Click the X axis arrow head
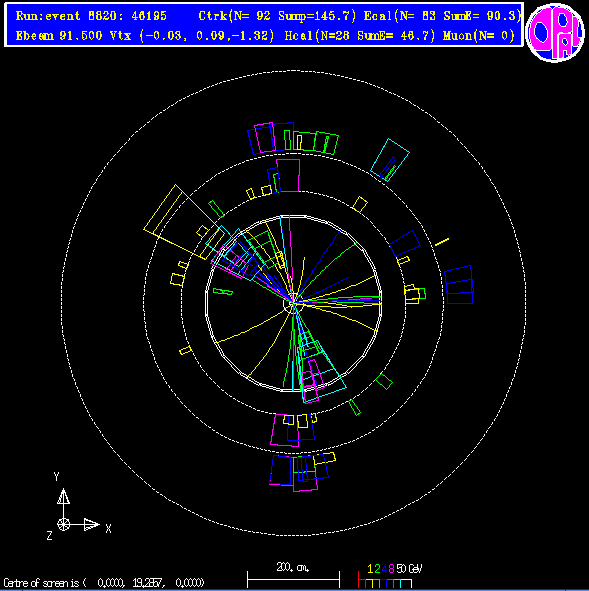The height and width of the screenshot is (591, 589). [92, 524]
